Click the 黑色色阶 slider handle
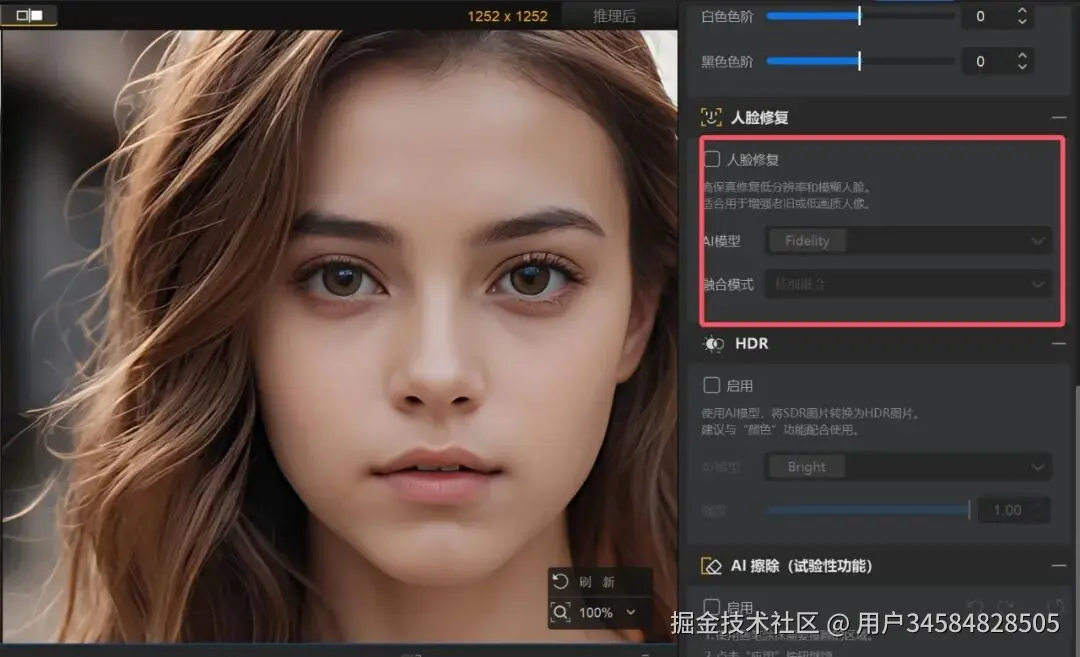 pos(858,61)
